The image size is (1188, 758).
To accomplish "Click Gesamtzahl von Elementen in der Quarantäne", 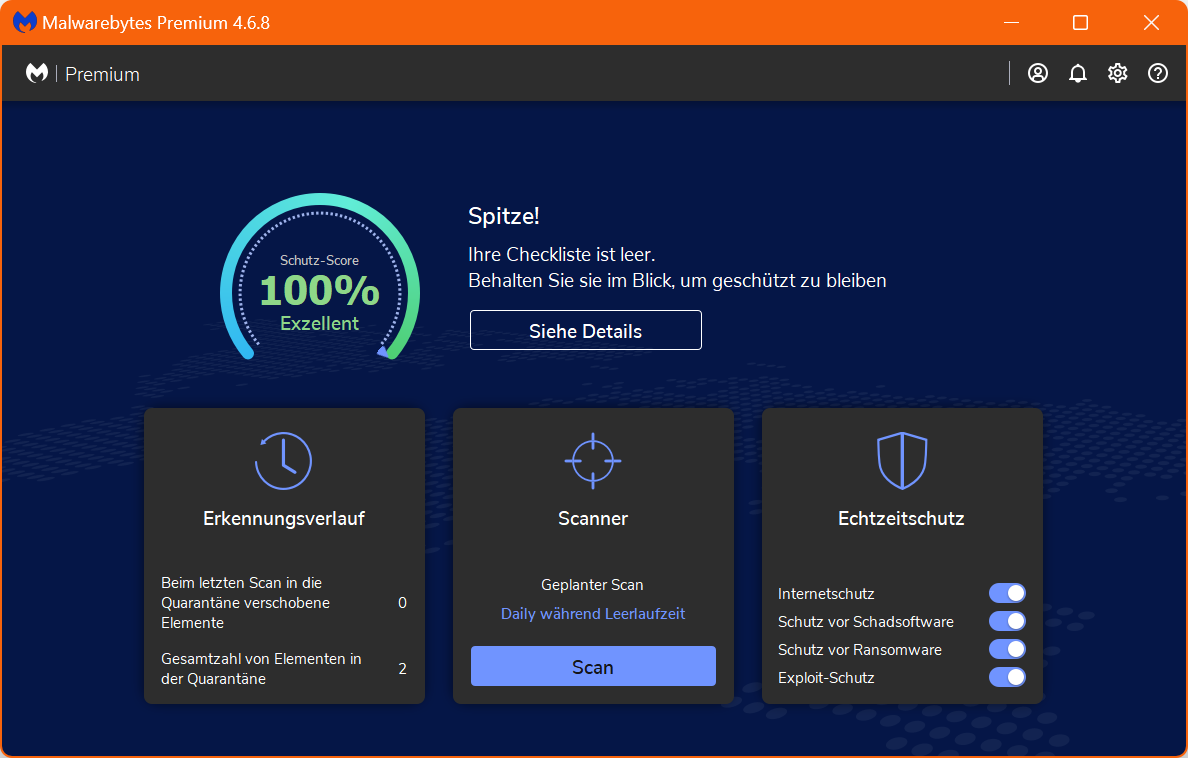I will coord(261,669).
